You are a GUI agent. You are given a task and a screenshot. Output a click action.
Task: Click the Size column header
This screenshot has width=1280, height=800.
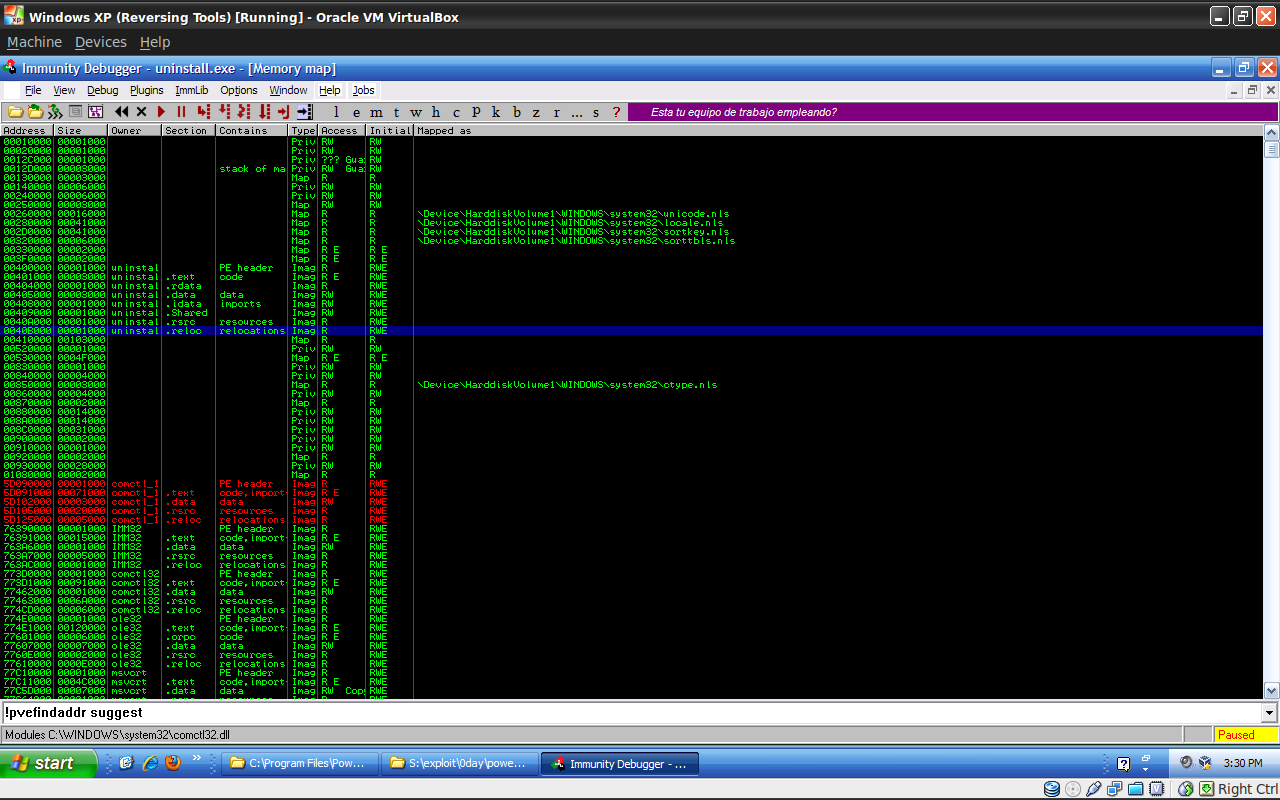tap(81, 131)
